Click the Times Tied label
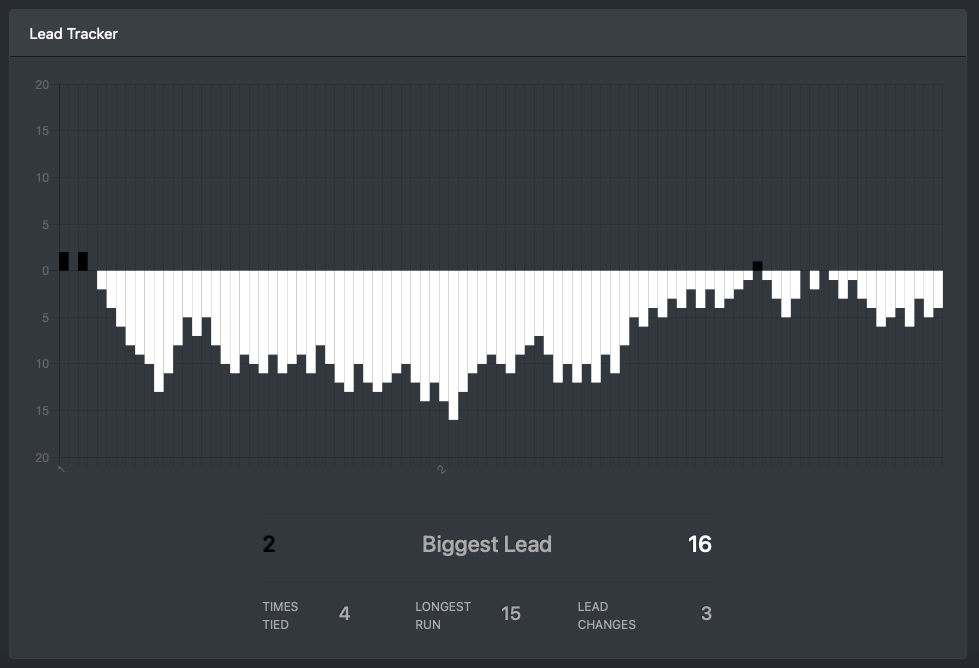 pyautogui.click(x=280, y=616)
